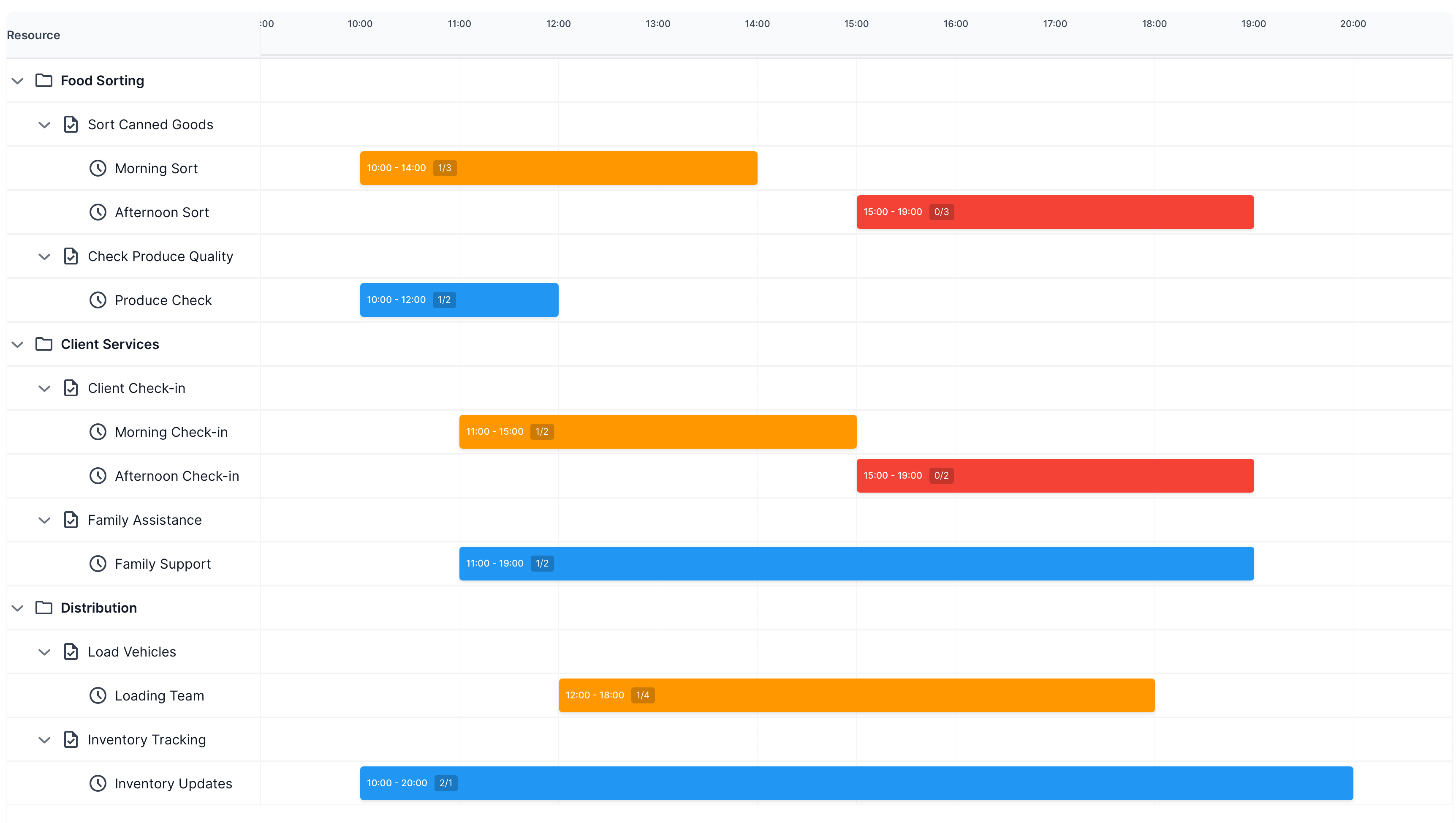
Task: Collapse the Distribution group chevron
Action: pos(17,608)
